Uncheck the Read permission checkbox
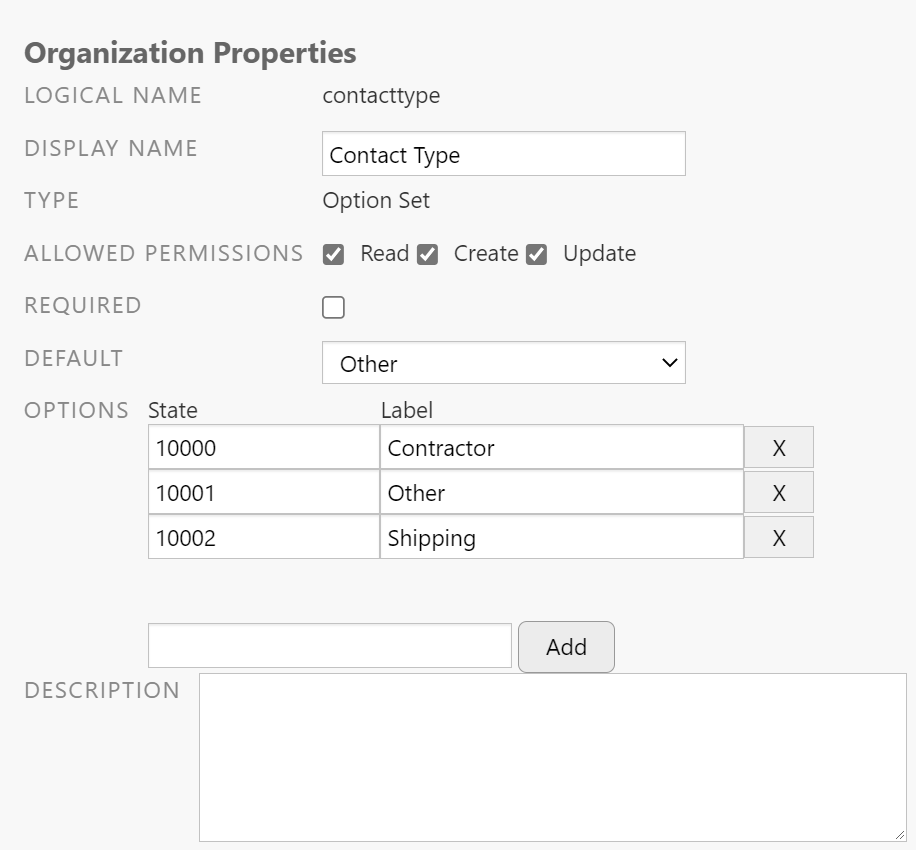This screenshot has width=916, height=850. tap(334, 255)
